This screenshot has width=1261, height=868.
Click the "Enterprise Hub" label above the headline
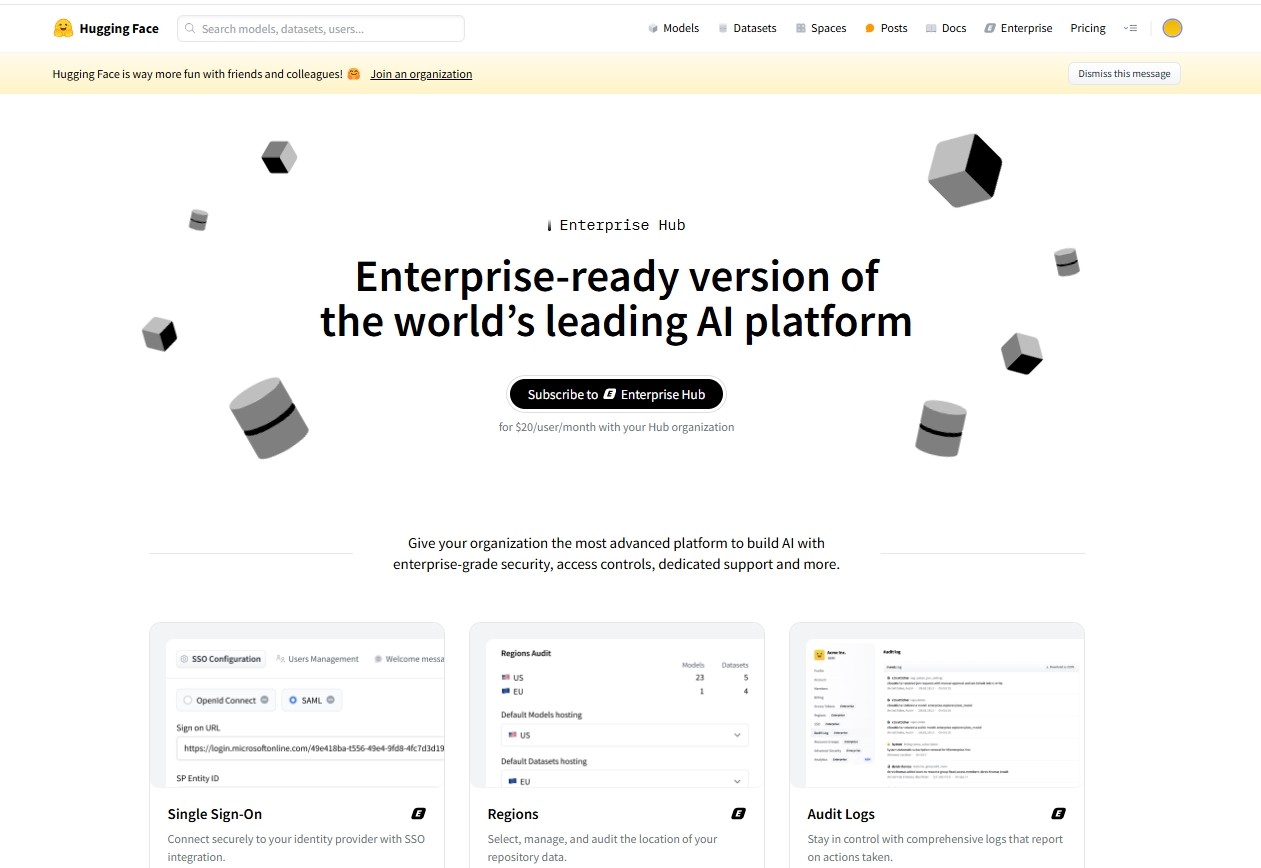tap(622, 225)
